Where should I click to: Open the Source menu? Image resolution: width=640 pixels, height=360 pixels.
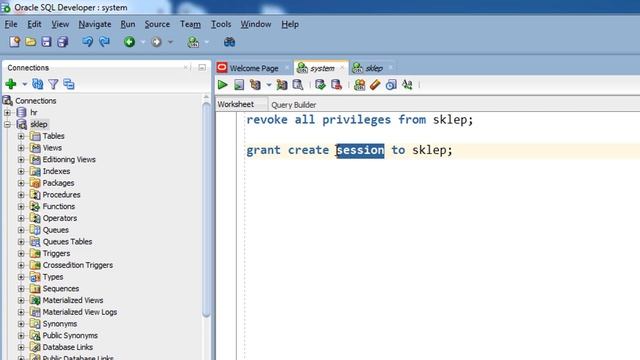(x=157, y=24)
